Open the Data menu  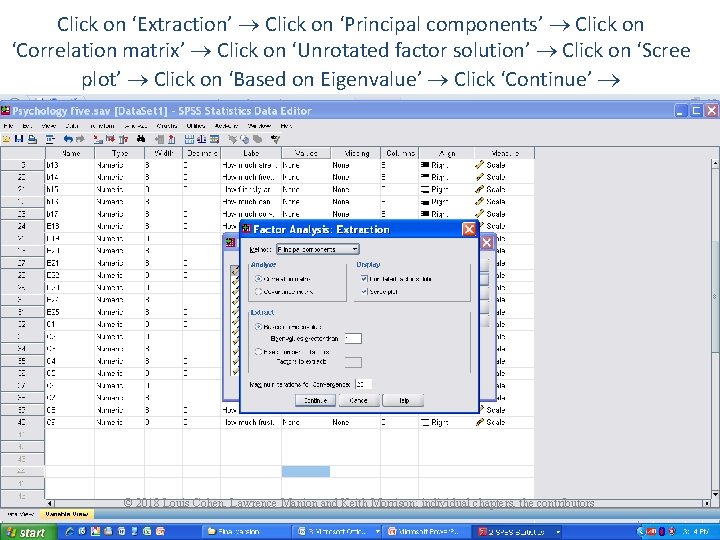(x=72, y=125)
